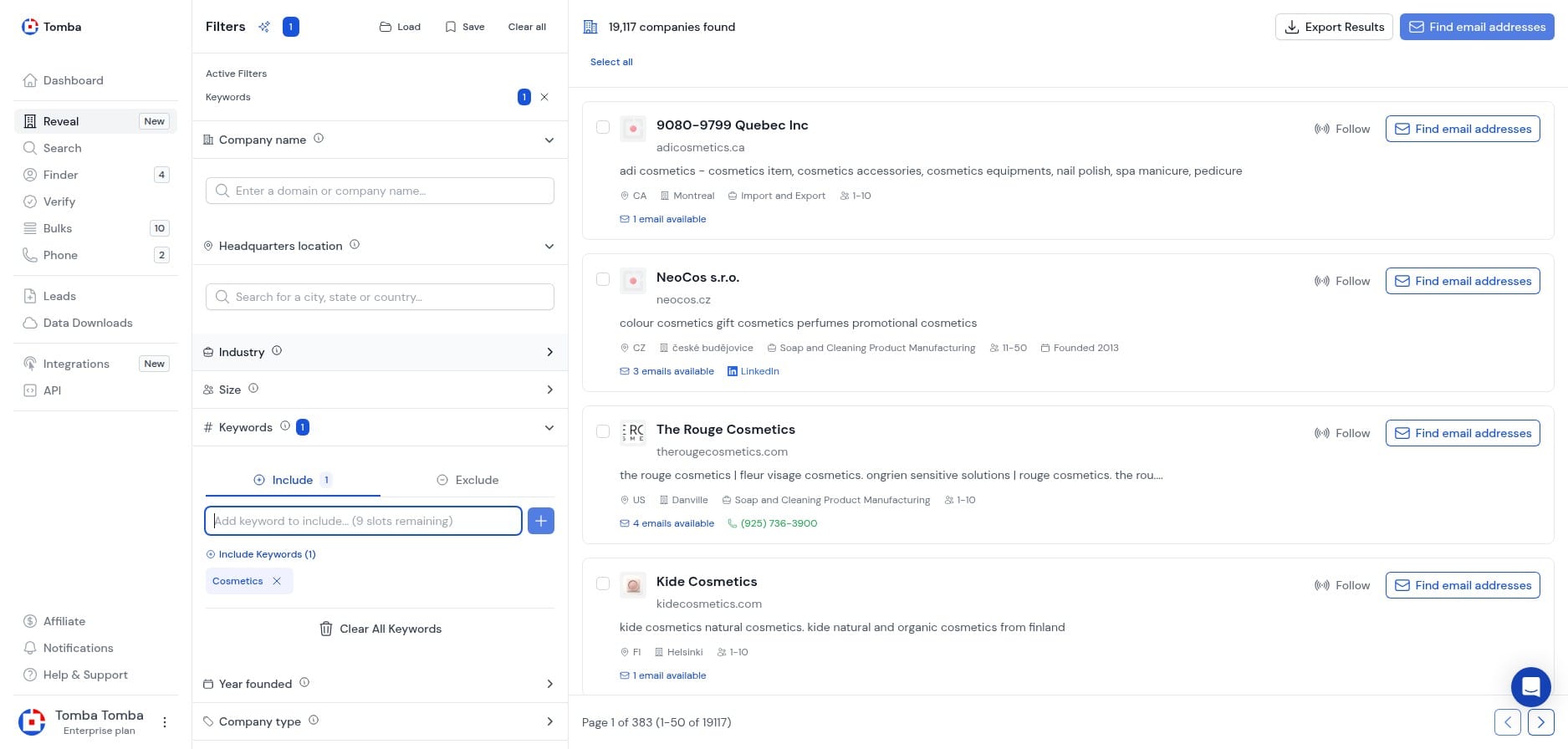Click the Export Results button

click(x=1334, y=27)
